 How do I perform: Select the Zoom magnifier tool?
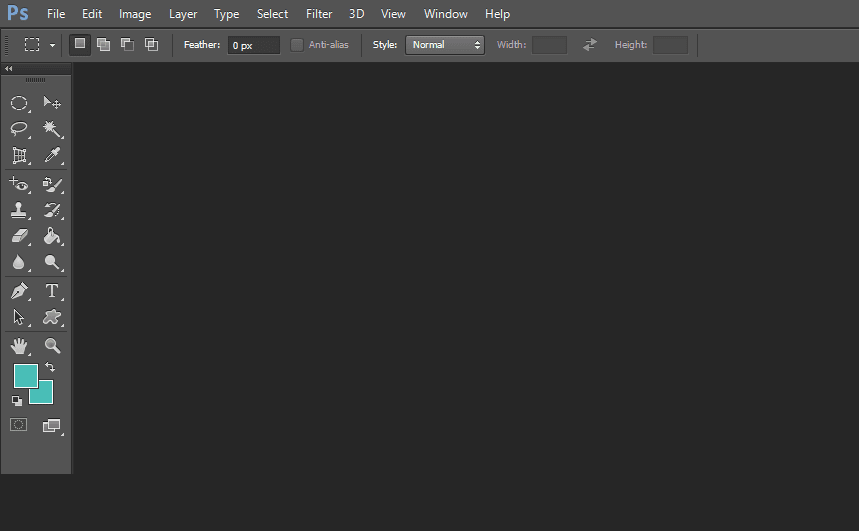[52, 346]
